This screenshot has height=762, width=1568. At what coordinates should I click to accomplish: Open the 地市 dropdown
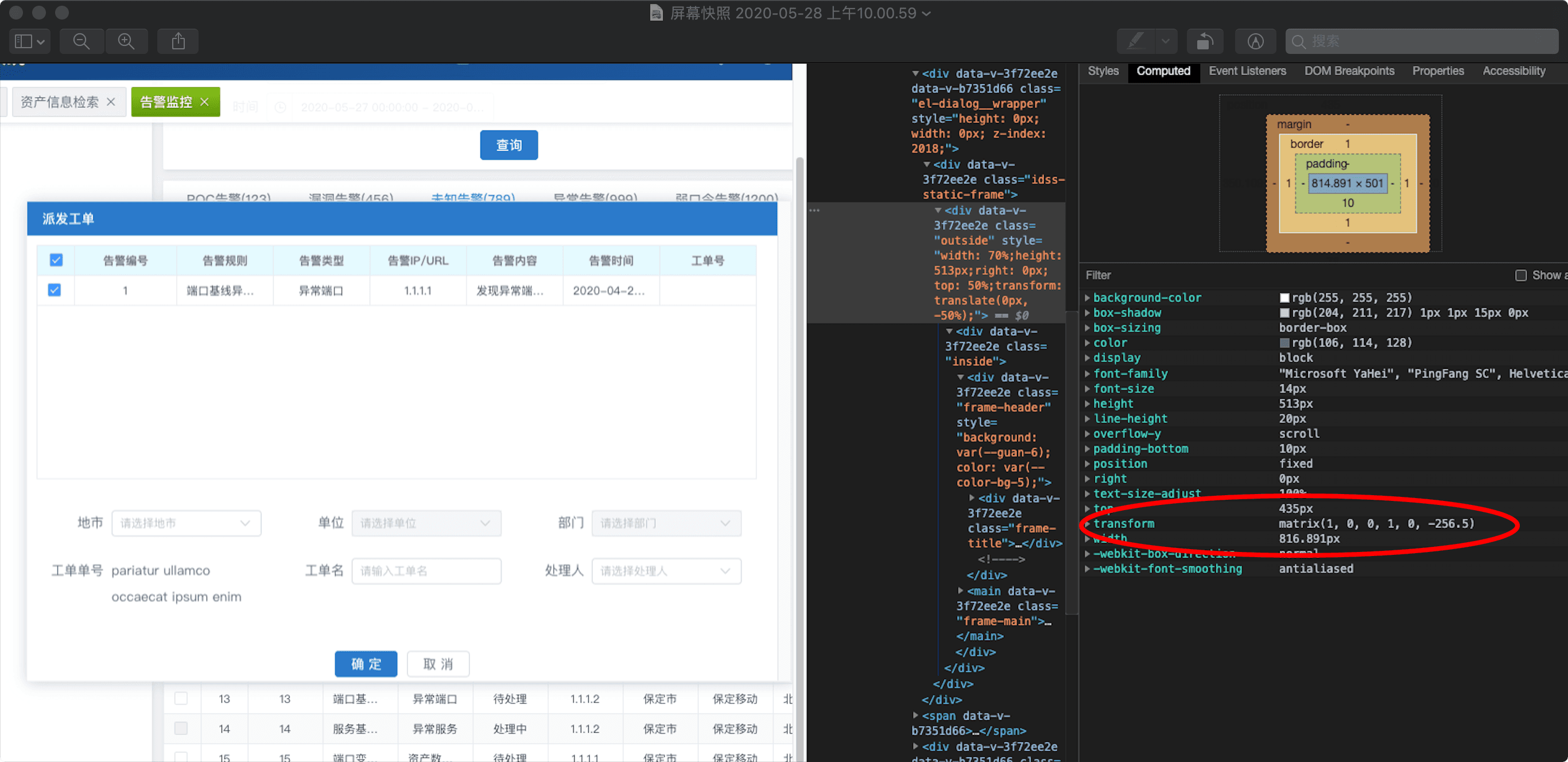tap(187, 523)
